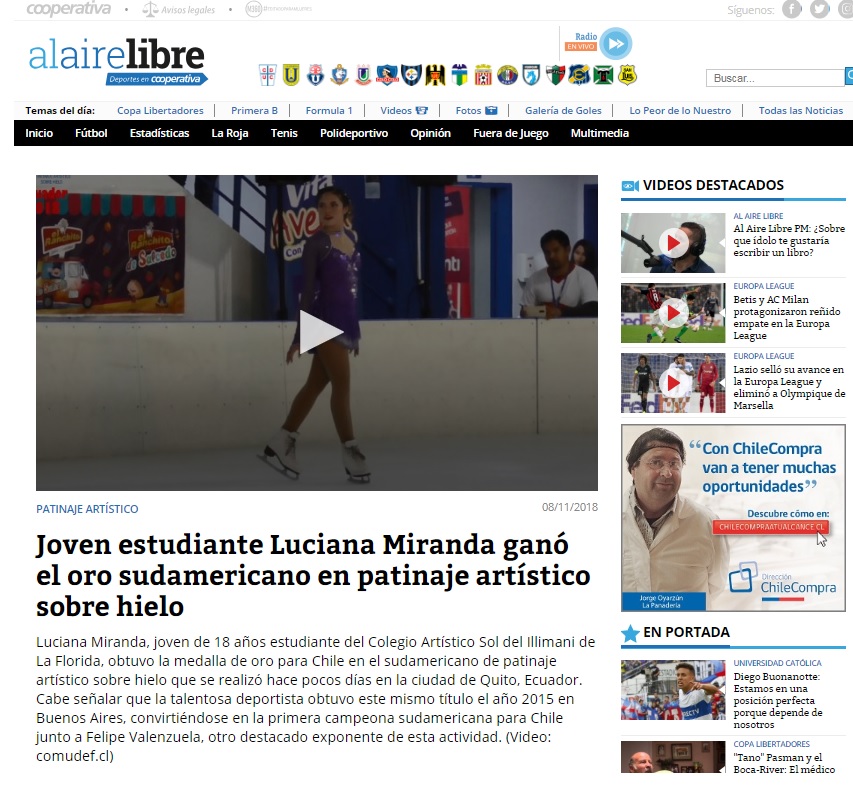Go to the La Roja section
Screen dimensions: 853x789
[x=229, y=133]
